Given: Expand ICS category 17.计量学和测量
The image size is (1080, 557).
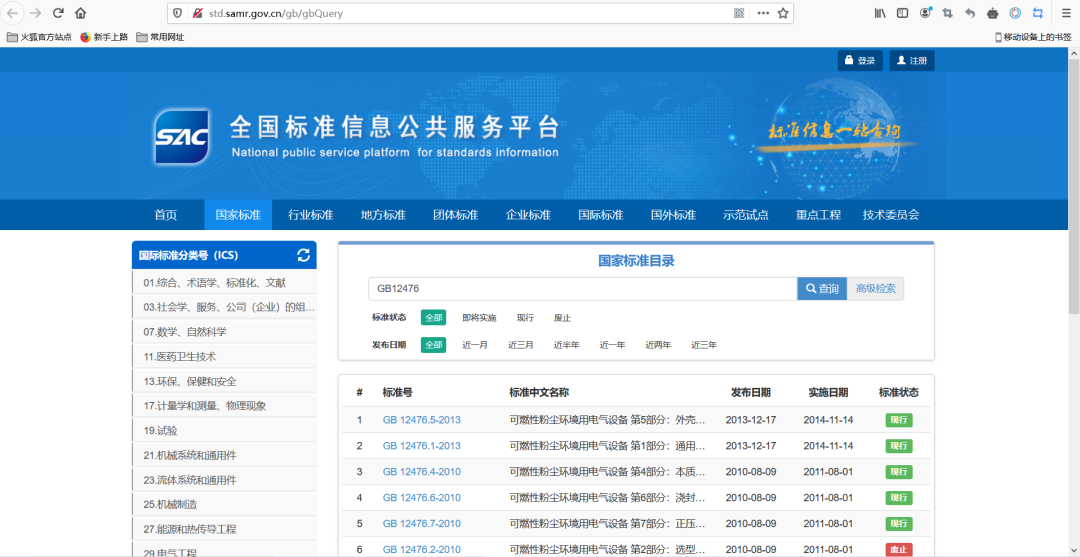Looking at the screenshot, I should 225,406.
